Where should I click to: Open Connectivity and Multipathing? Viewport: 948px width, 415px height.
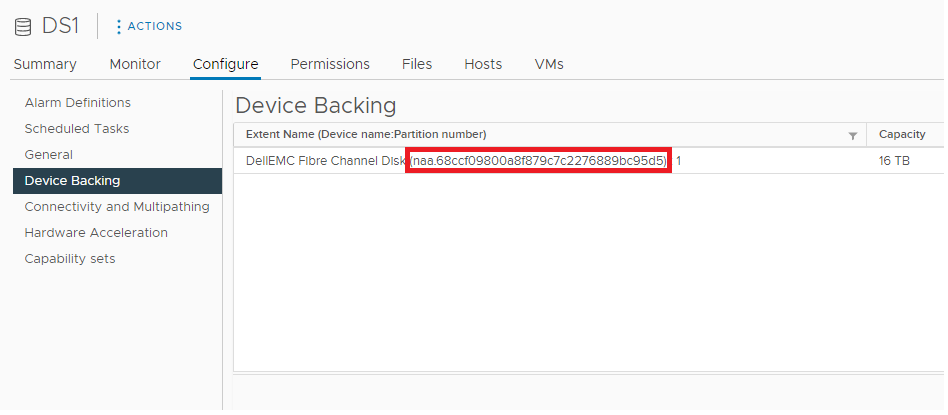pos(117,207)
